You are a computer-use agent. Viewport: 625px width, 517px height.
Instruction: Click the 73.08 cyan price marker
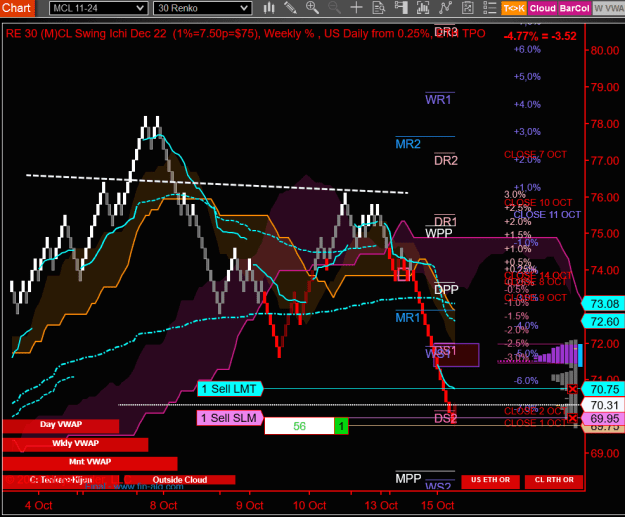click(602, 304)
